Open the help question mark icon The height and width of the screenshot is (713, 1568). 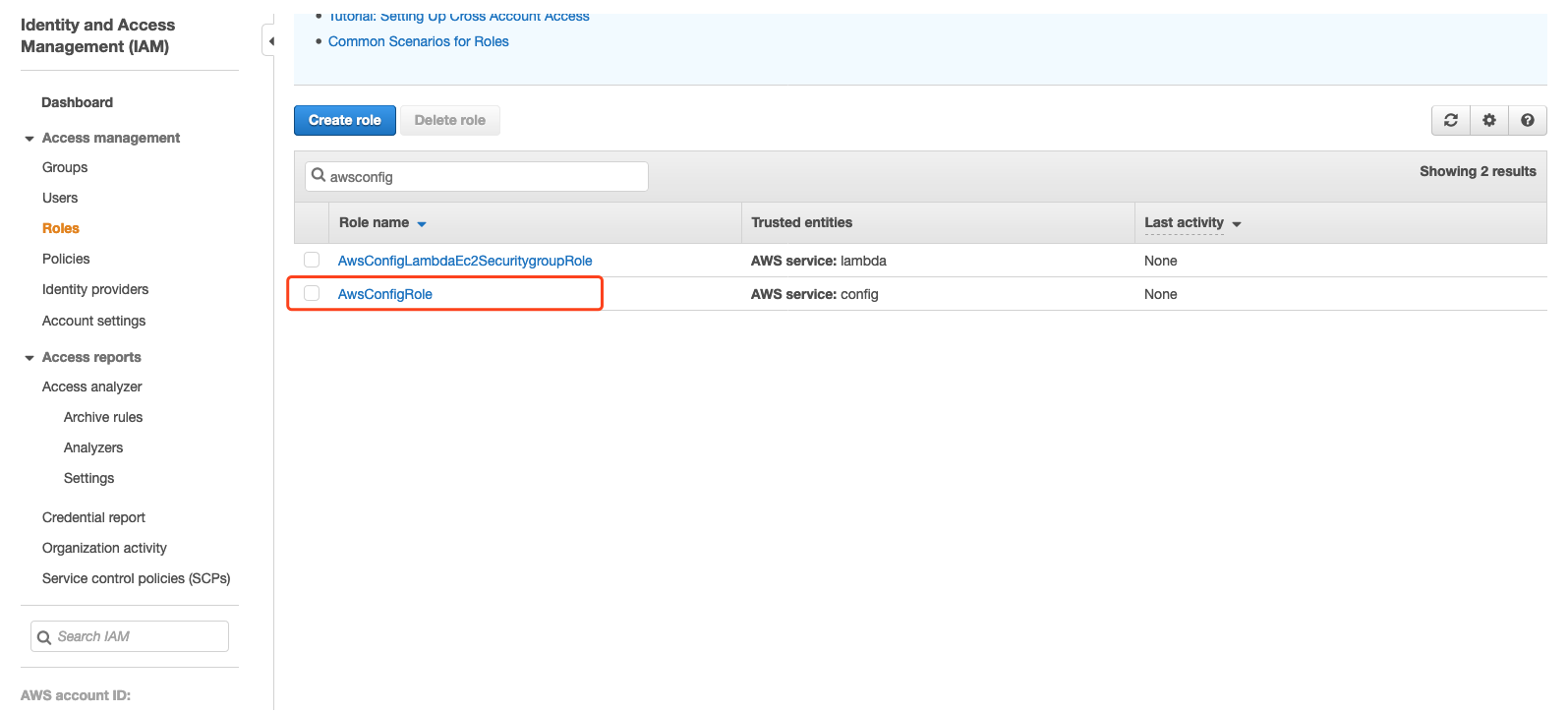[x=1528, y=120]
